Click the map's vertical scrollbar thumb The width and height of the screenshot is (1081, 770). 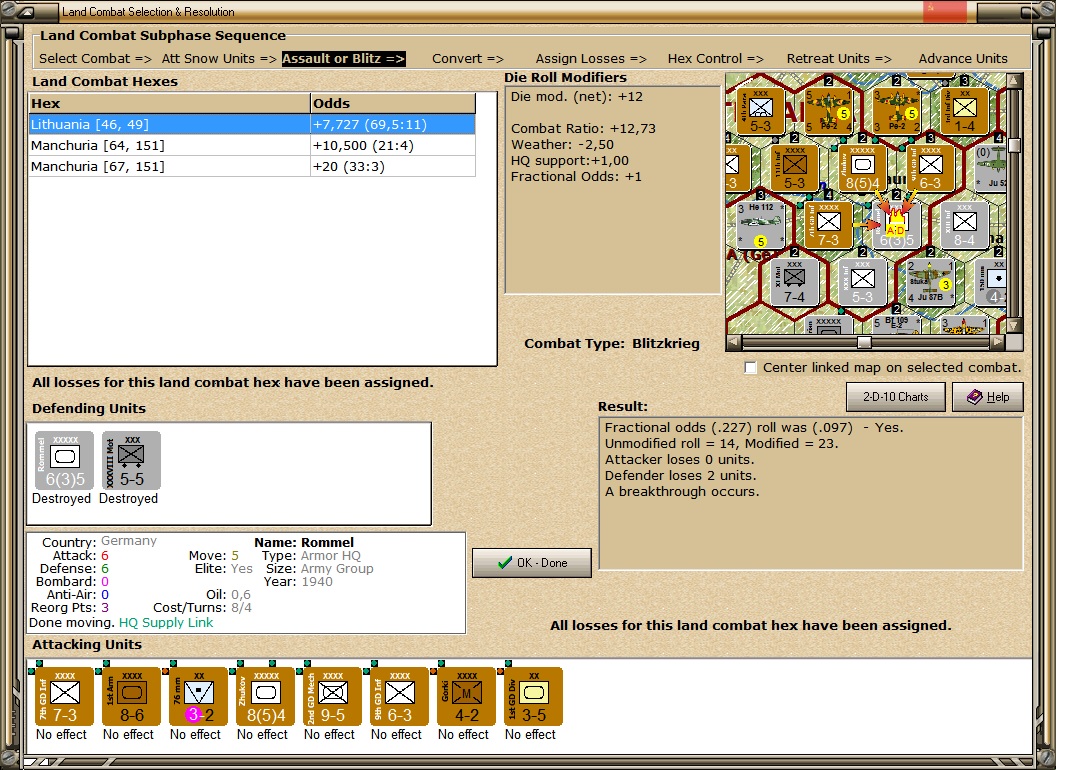pyautogui.click(x=1014, y=145)
